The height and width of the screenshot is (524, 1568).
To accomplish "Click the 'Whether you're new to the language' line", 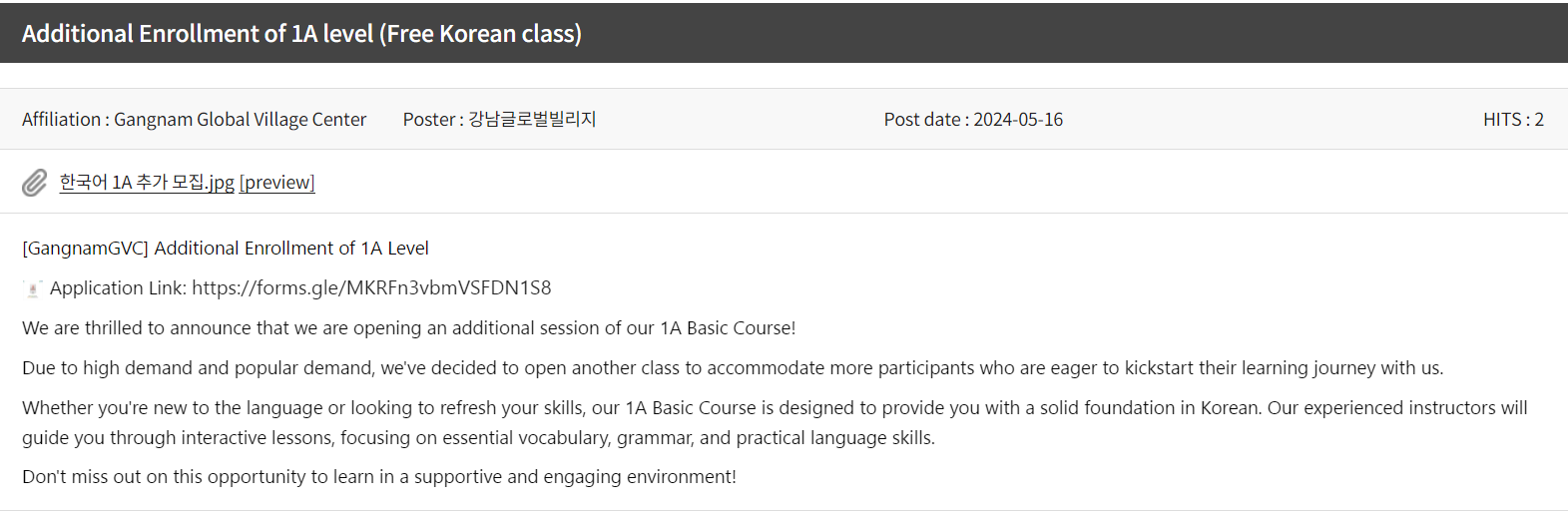I will 775,408.
